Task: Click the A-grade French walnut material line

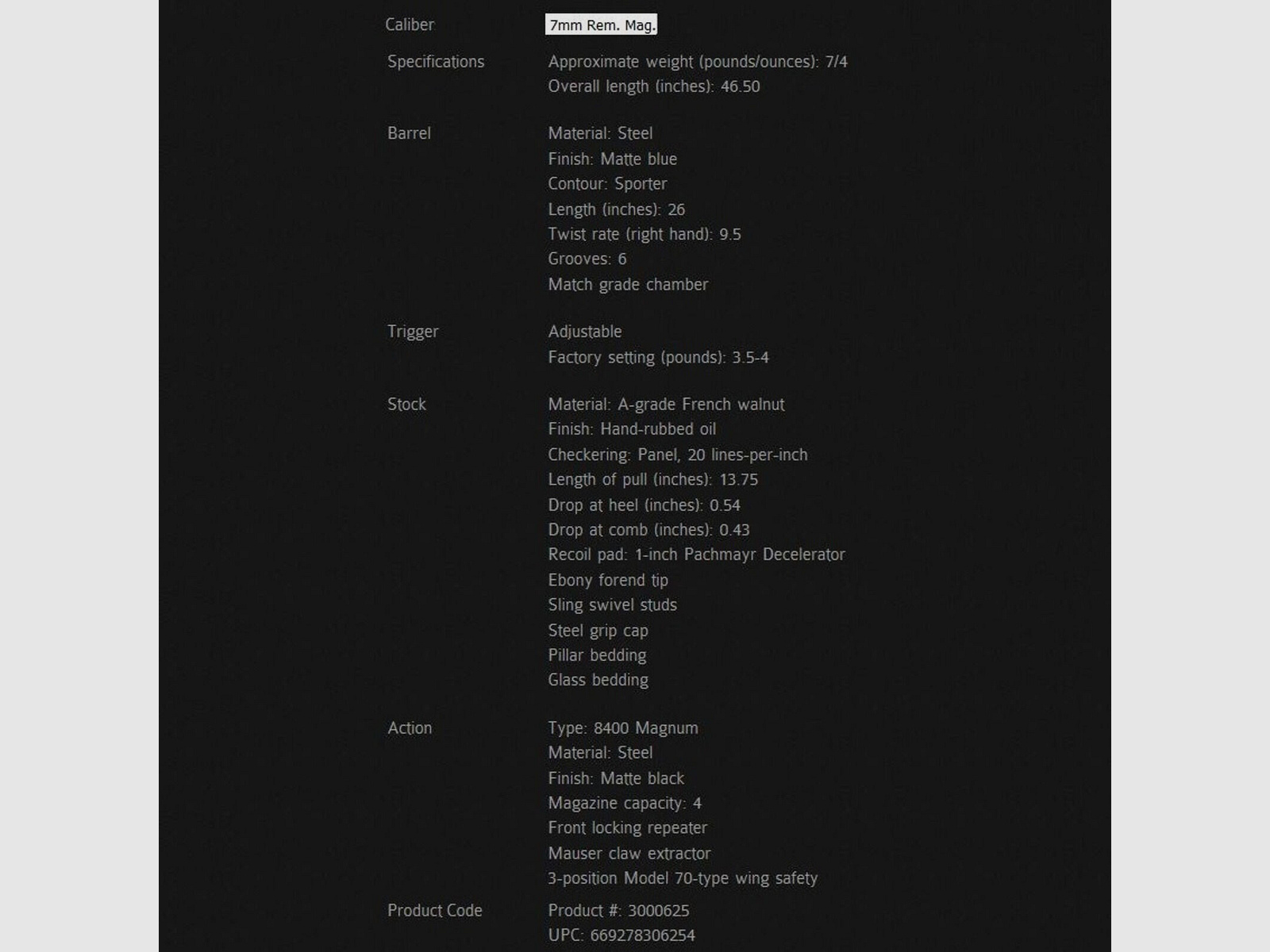Action: click(x=666, y=405)
